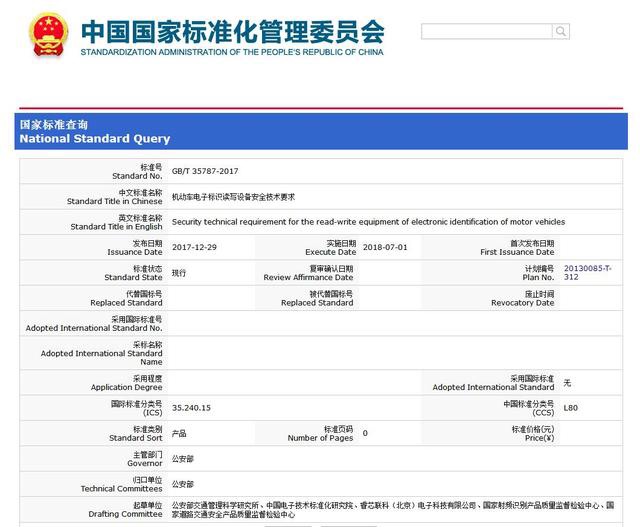Click the national emblem logo
The width and height of the screenshot is (640, 527).
[49, 36]
